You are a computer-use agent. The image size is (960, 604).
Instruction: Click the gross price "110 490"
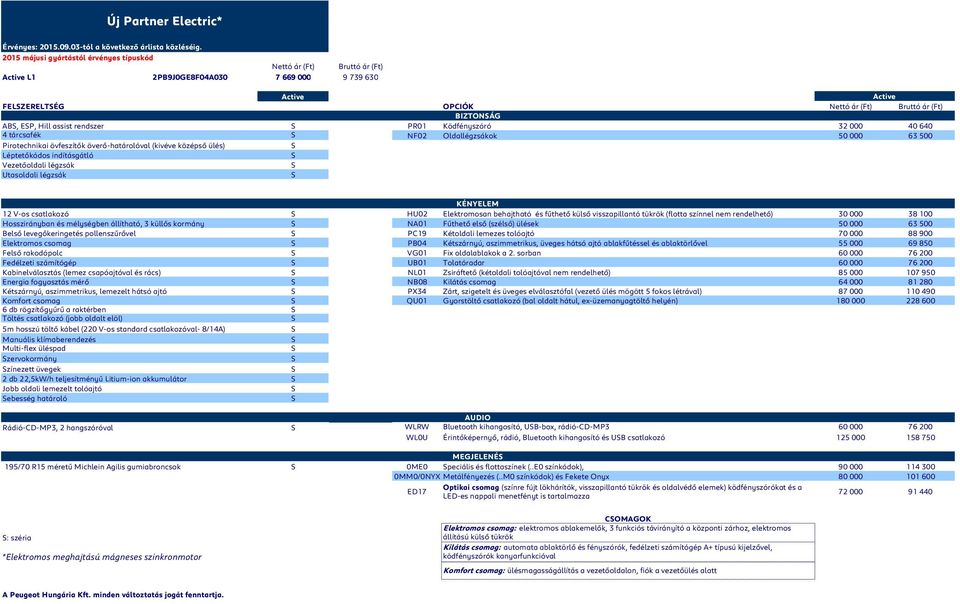(920, 292)
